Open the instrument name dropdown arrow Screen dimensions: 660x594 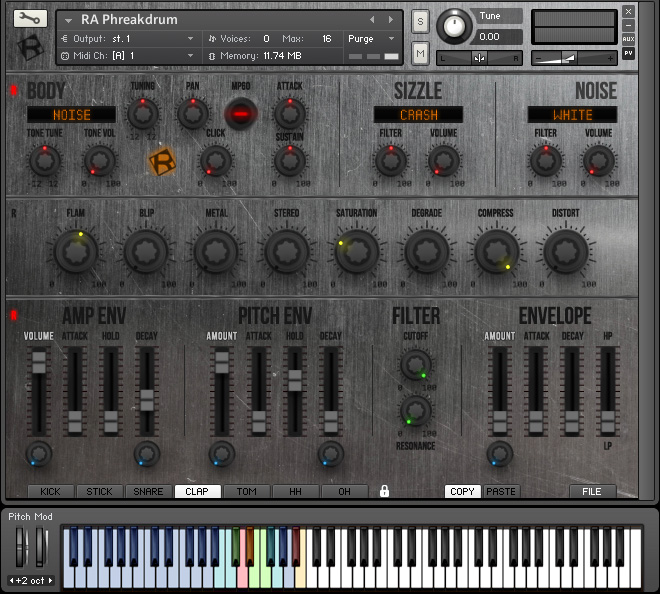(x=68, y=20)
